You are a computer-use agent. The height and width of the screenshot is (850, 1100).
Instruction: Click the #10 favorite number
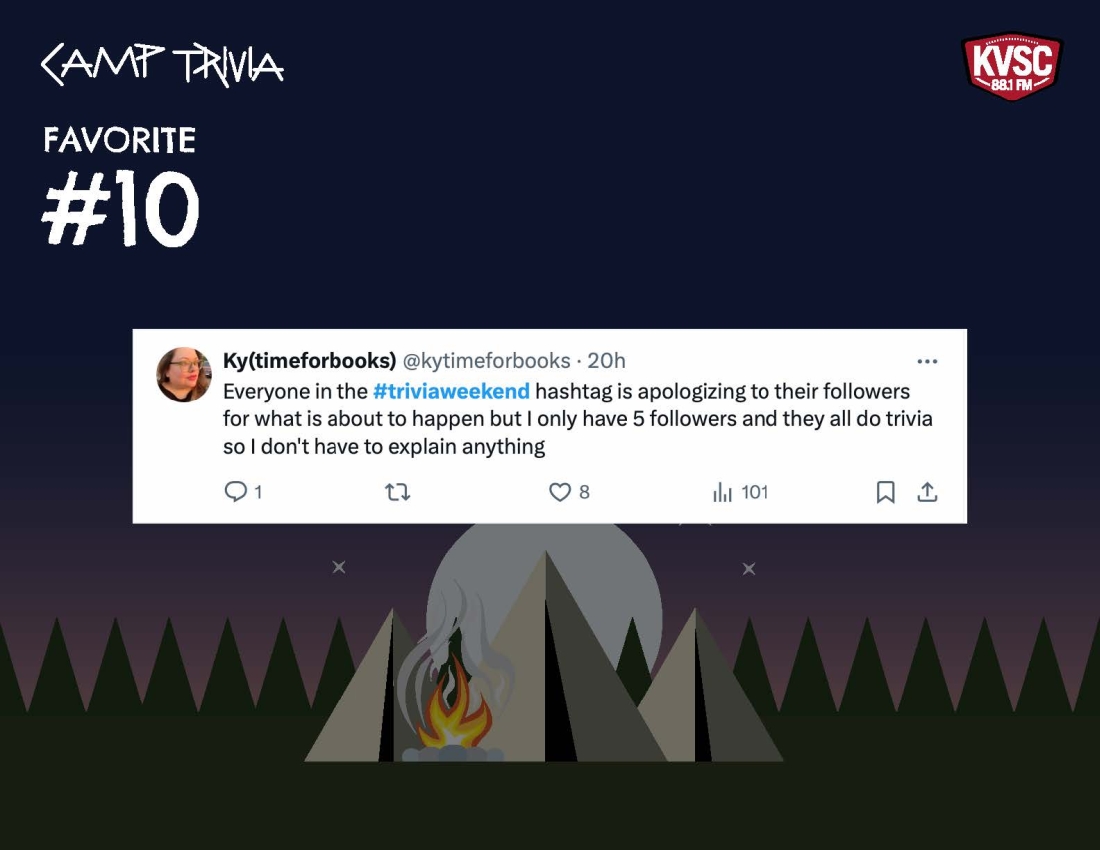(121, 208)
